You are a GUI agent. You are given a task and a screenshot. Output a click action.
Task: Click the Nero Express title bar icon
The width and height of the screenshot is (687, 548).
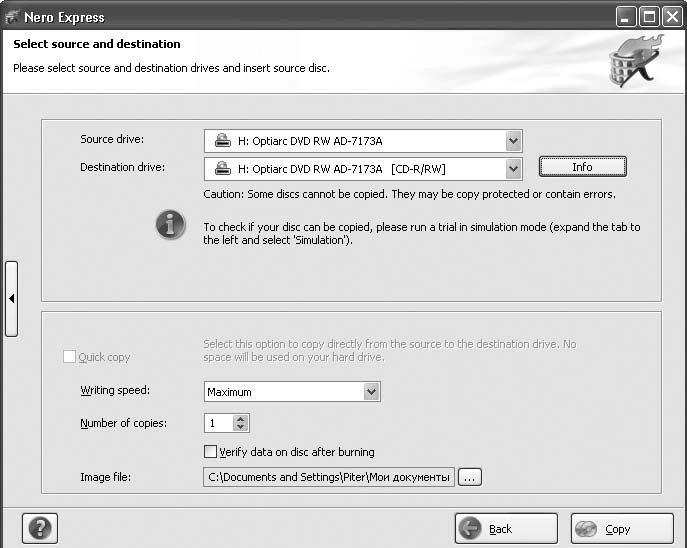click(12, 17)
